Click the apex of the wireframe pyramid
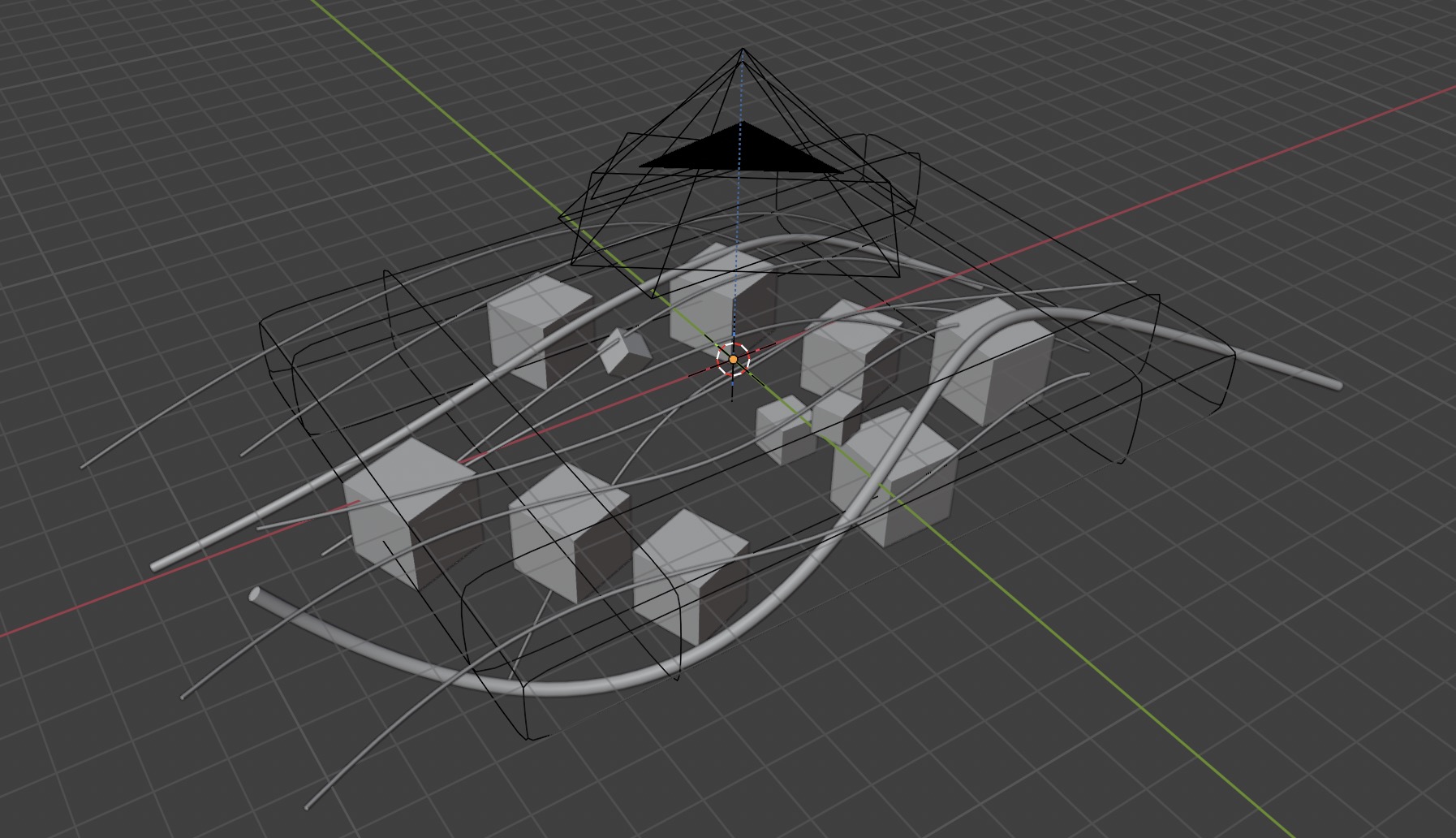The width and height of the screenshot is (1456, 838). (x=742, y=50)
